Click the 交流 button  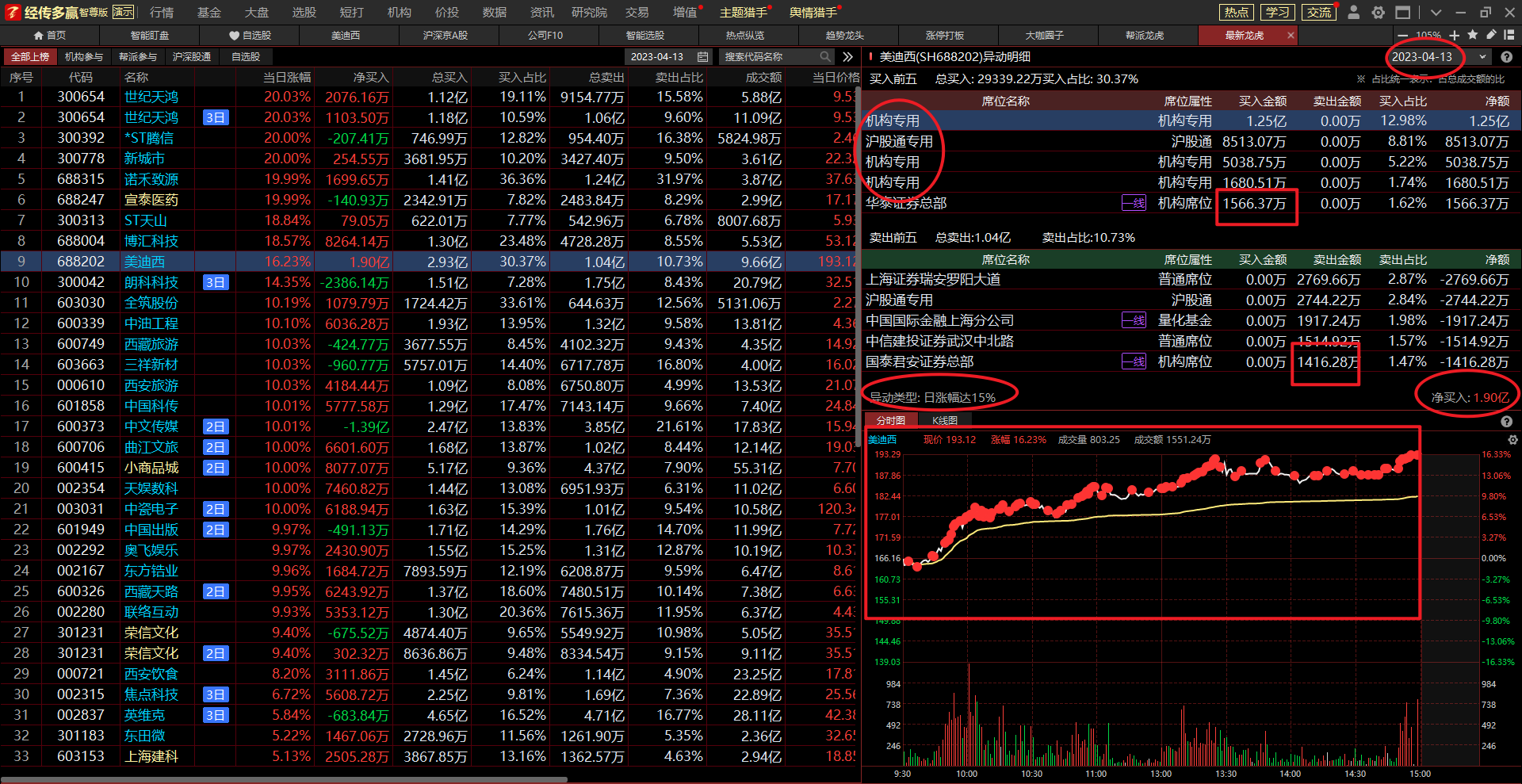point(1319,12)
